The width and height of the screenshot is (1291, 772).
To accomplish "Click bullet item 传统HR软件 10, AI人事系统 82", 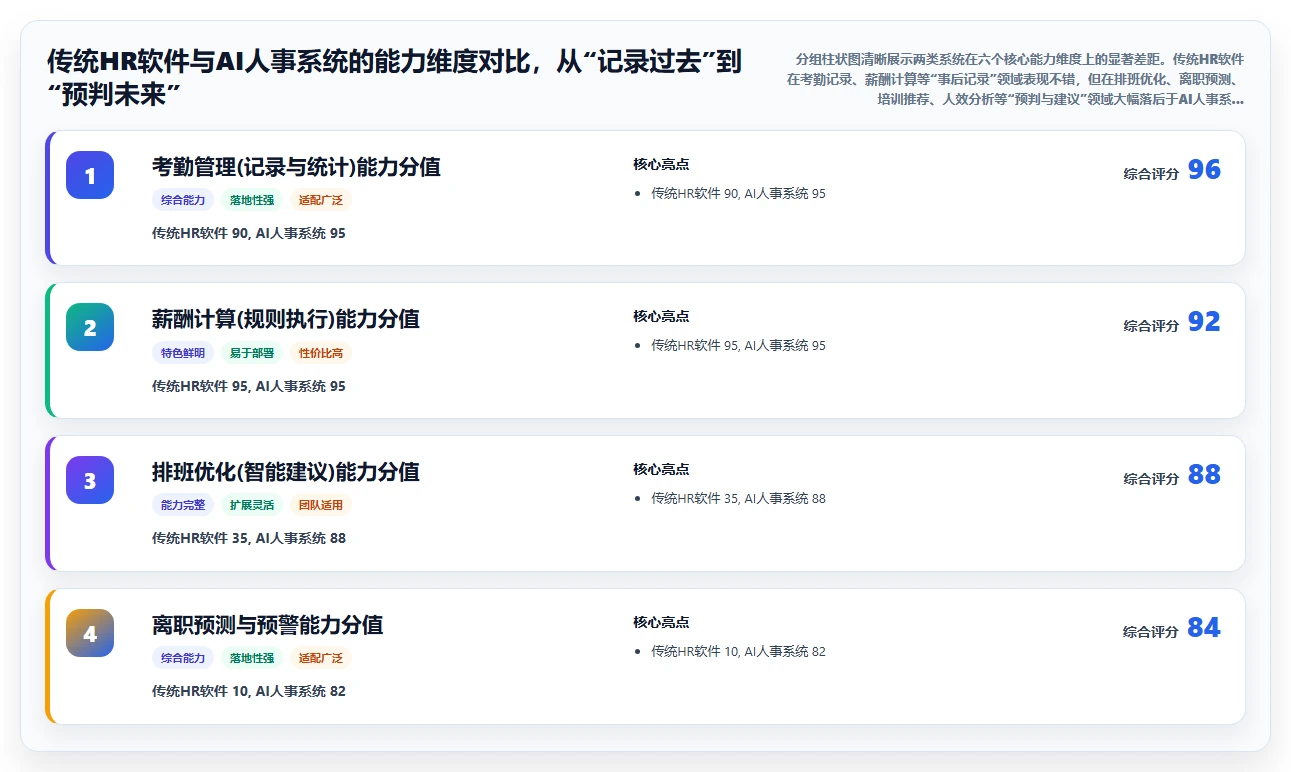I will [x=738, y=652].
